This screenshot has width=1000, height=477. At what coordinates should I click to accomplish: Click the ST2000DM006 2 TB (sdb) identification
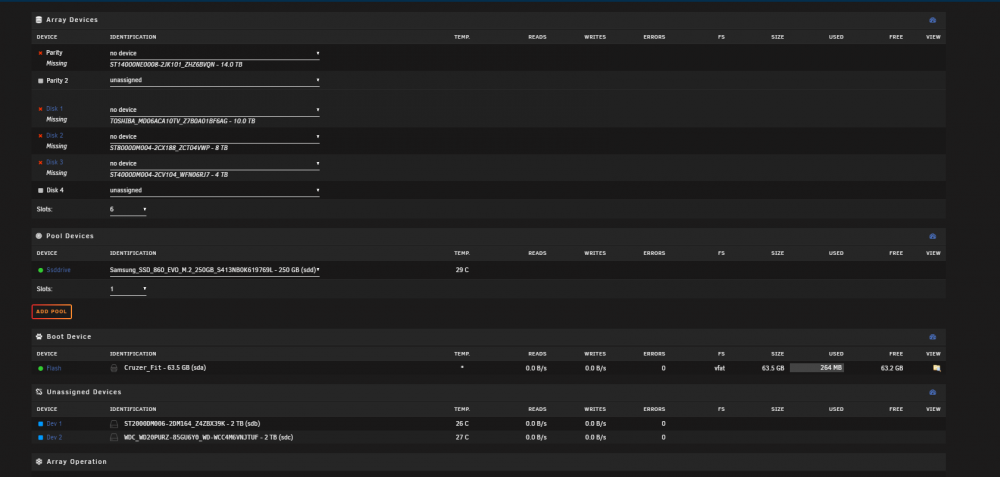(192, 423)
